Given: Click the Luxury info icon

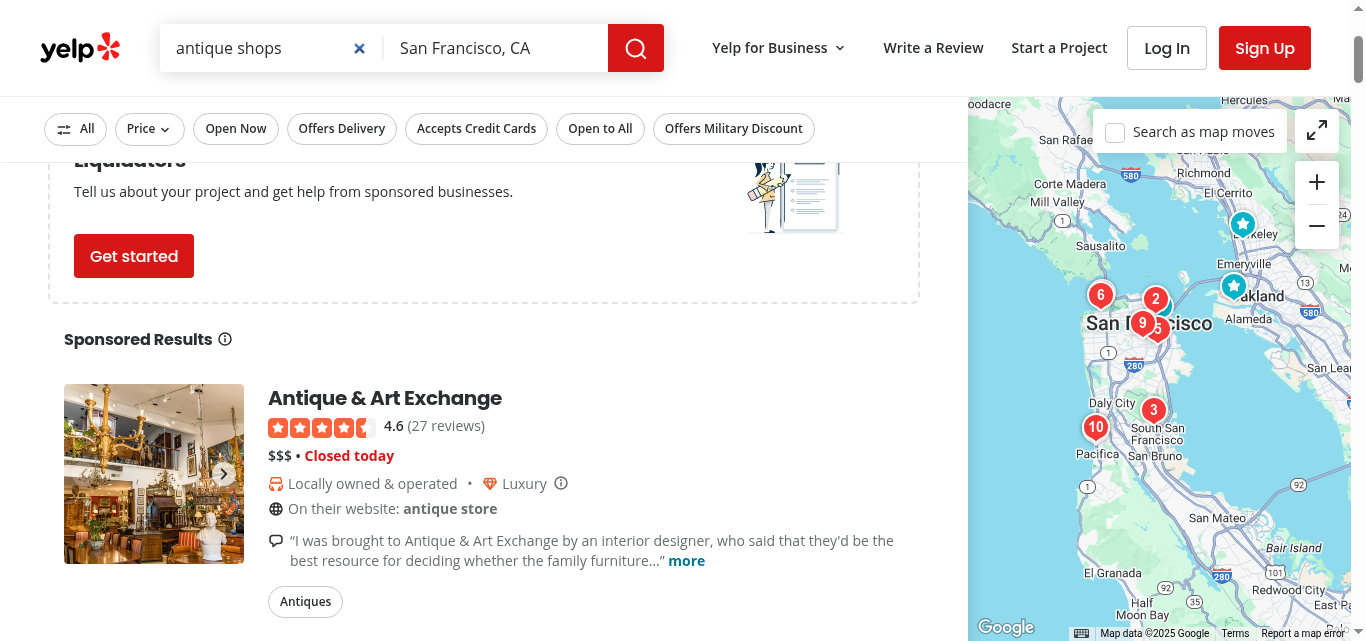Looking at the screenshot, I should click(561, 483).
